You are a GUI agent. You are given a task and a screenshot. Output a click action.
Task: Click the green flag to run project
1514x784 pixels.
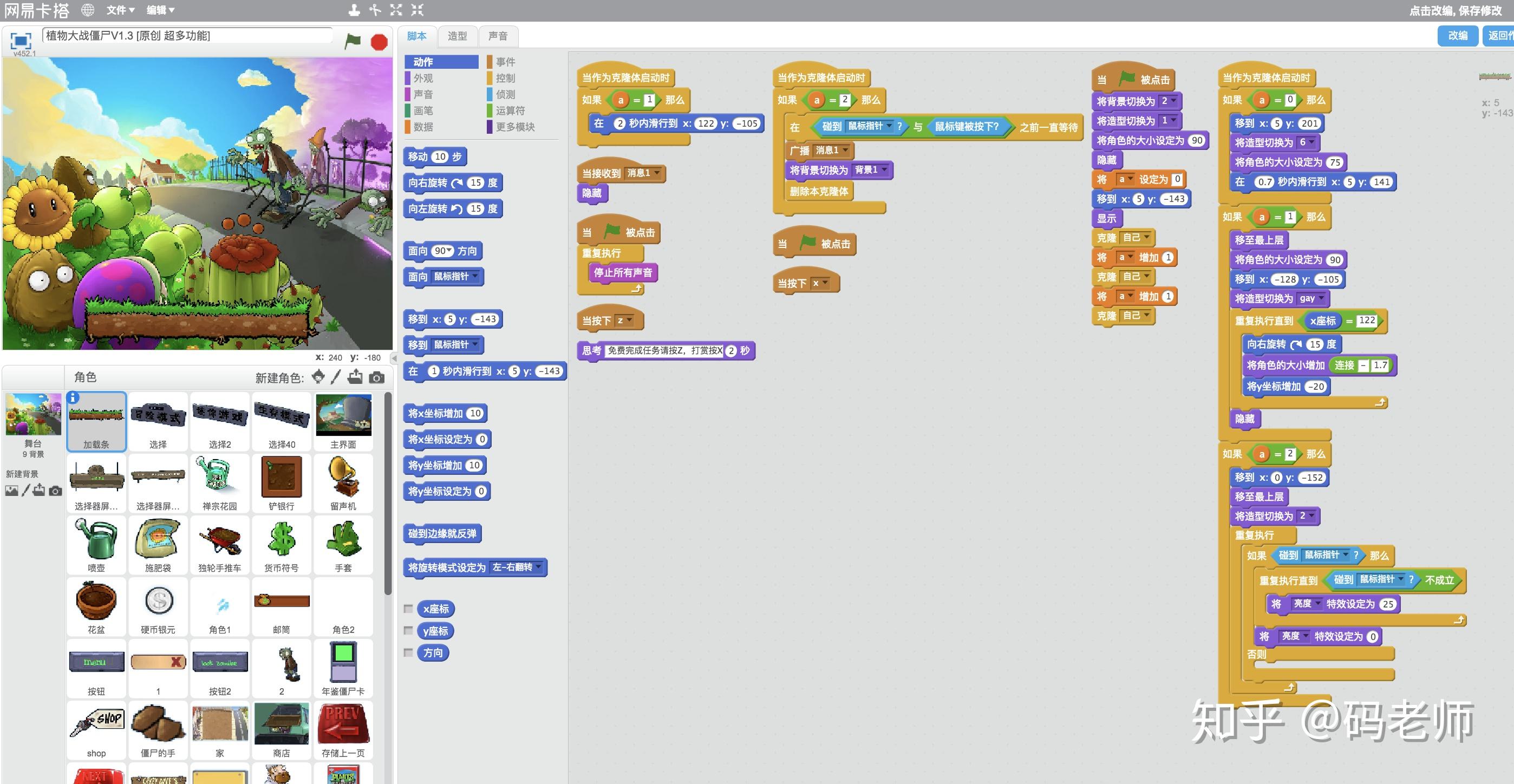pyautogui.click(x=353, y=41)
